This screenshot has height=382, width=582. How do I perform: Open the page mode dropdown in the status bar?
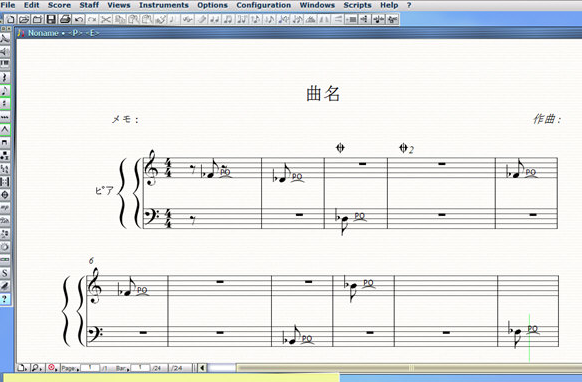click(x=22, y=368)
